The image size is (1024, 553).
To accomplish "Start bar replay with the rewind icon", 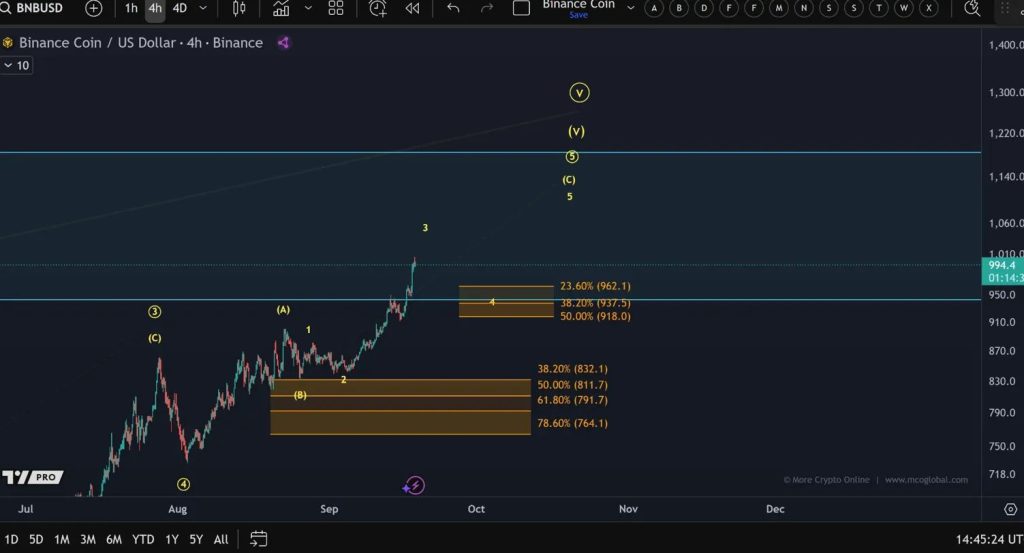I will pyautogui.click(x=412, y=8).
